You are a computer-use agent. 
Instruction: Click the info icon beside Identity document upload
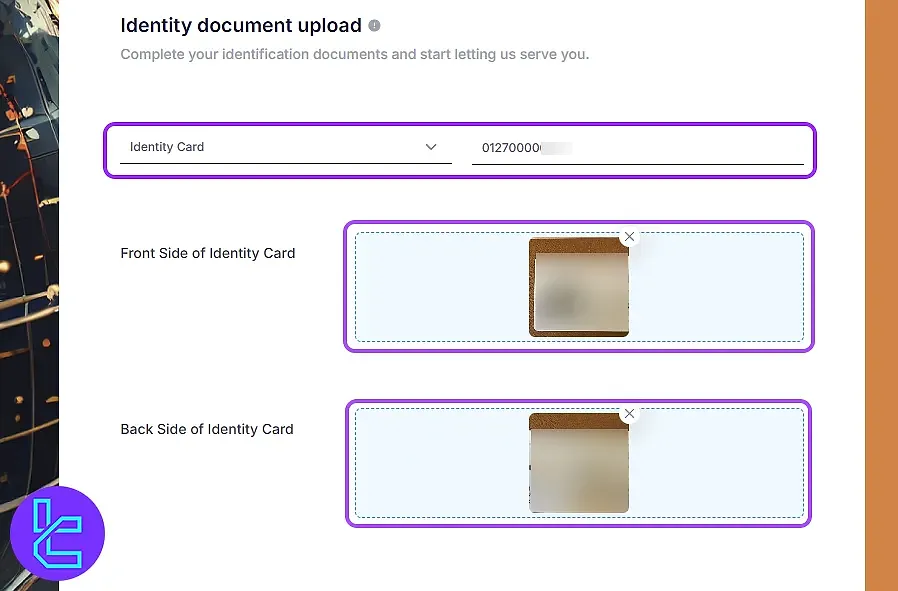coord(374,25)
